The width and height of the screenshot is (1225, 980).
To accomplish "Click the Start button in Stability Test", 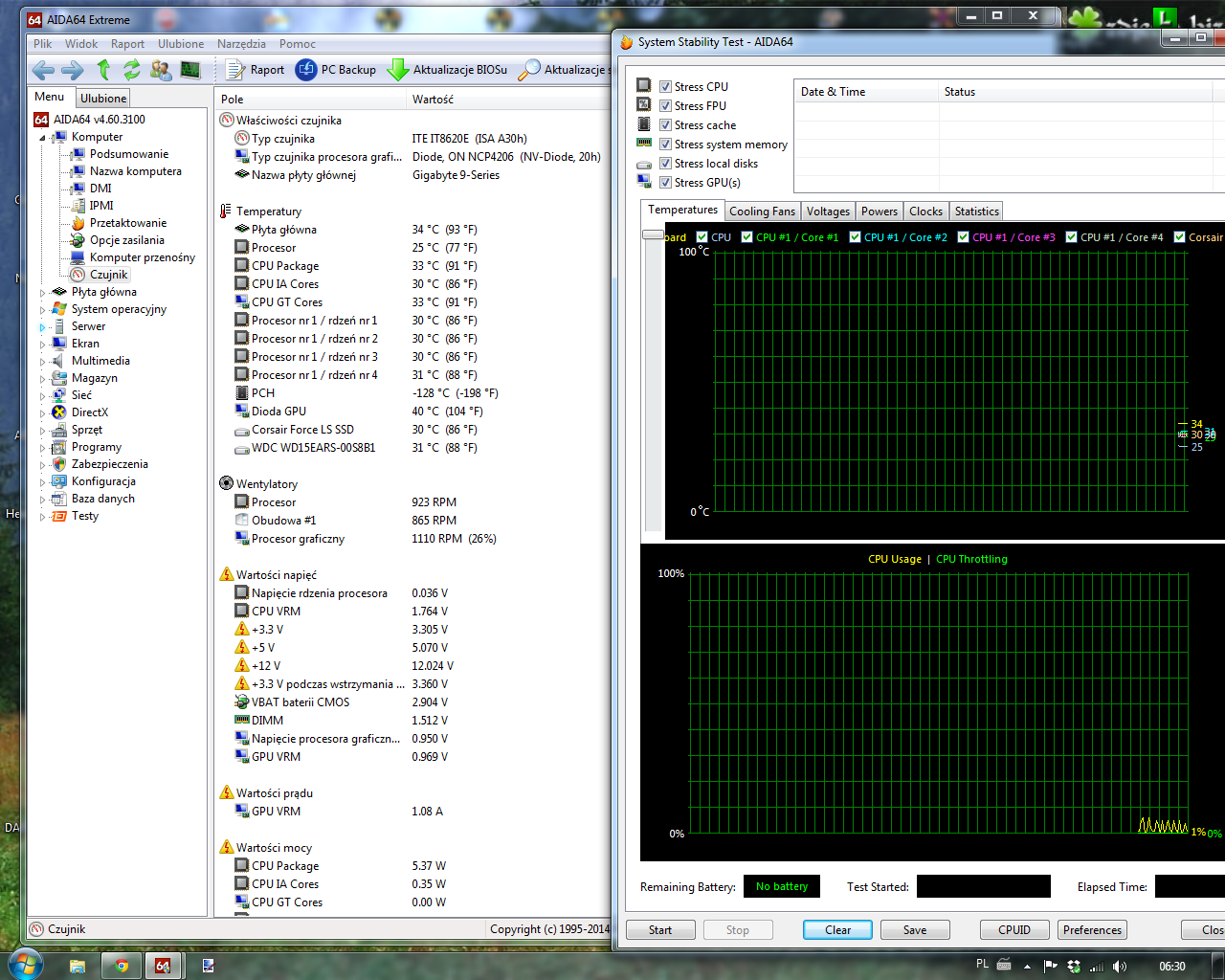I will tap(660, 930).
